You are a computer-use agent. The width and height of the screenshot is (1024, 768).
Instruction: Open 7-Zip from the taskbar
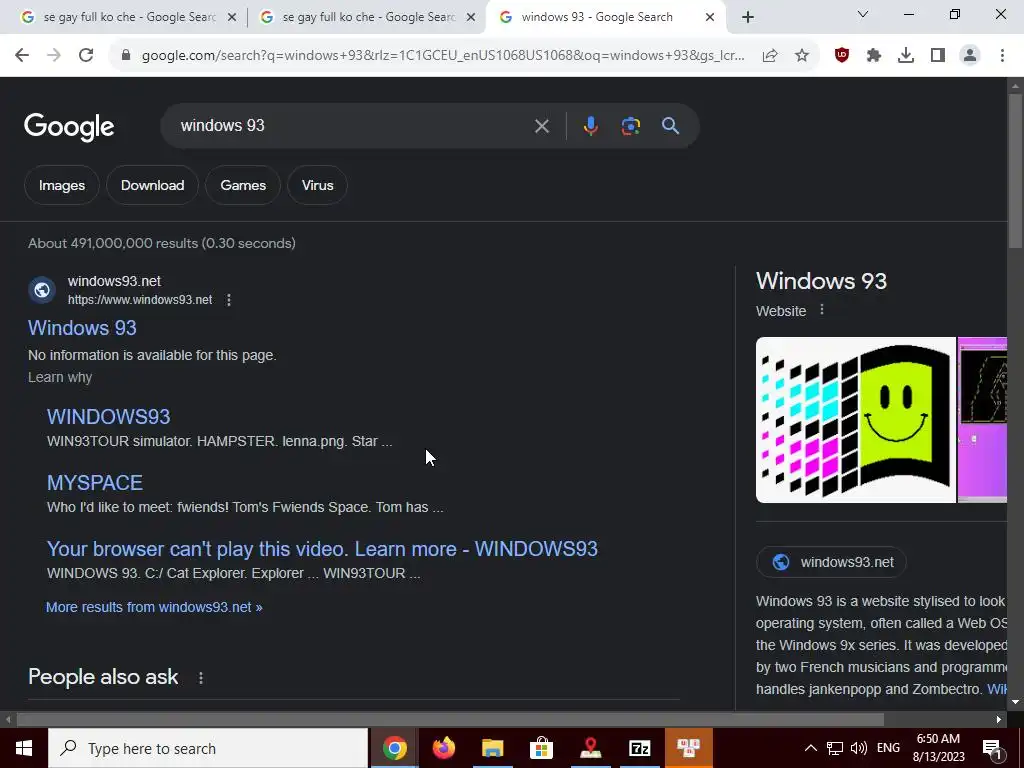click(639, 748)
